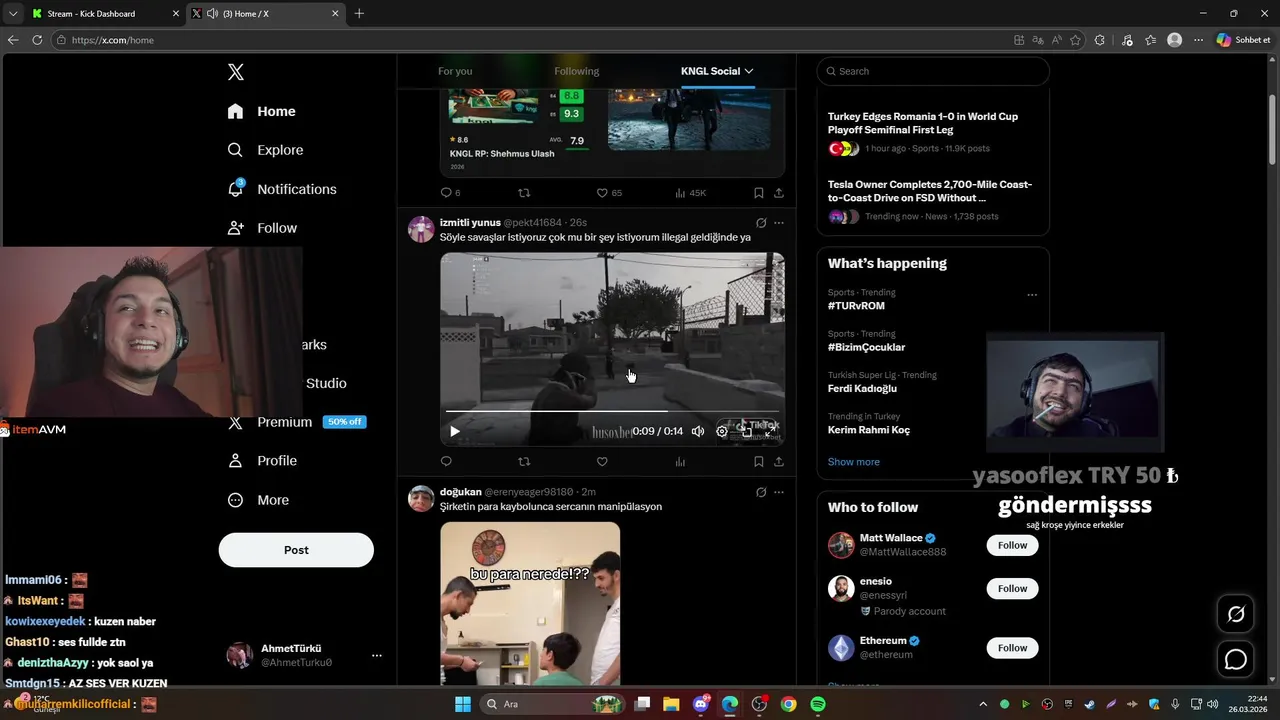The height and width of the screenshot is (720, 1280).
Task: Open more options on izmitli yunus post
Action: coord(779,223)
